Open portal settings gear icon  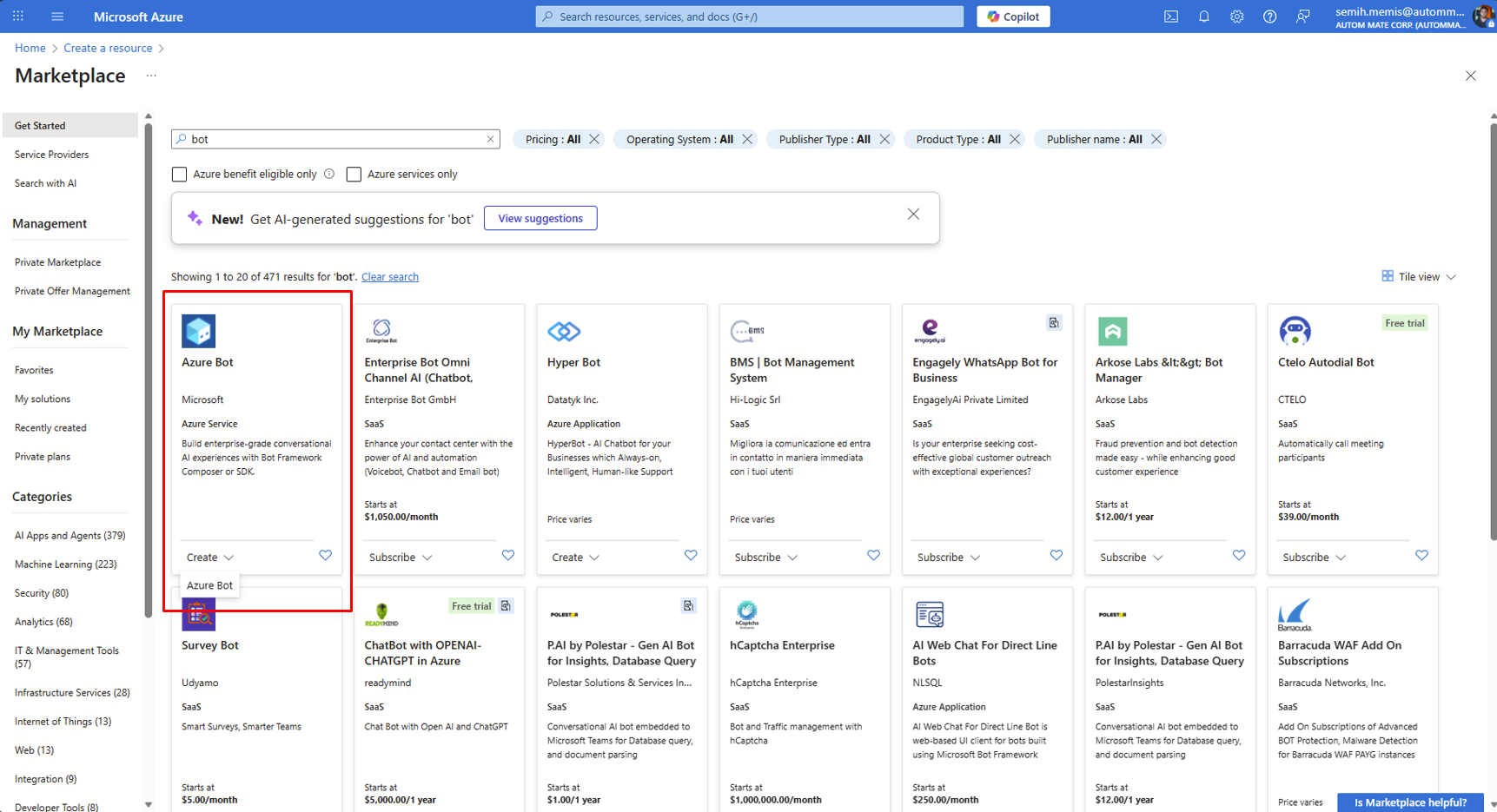1236,17
